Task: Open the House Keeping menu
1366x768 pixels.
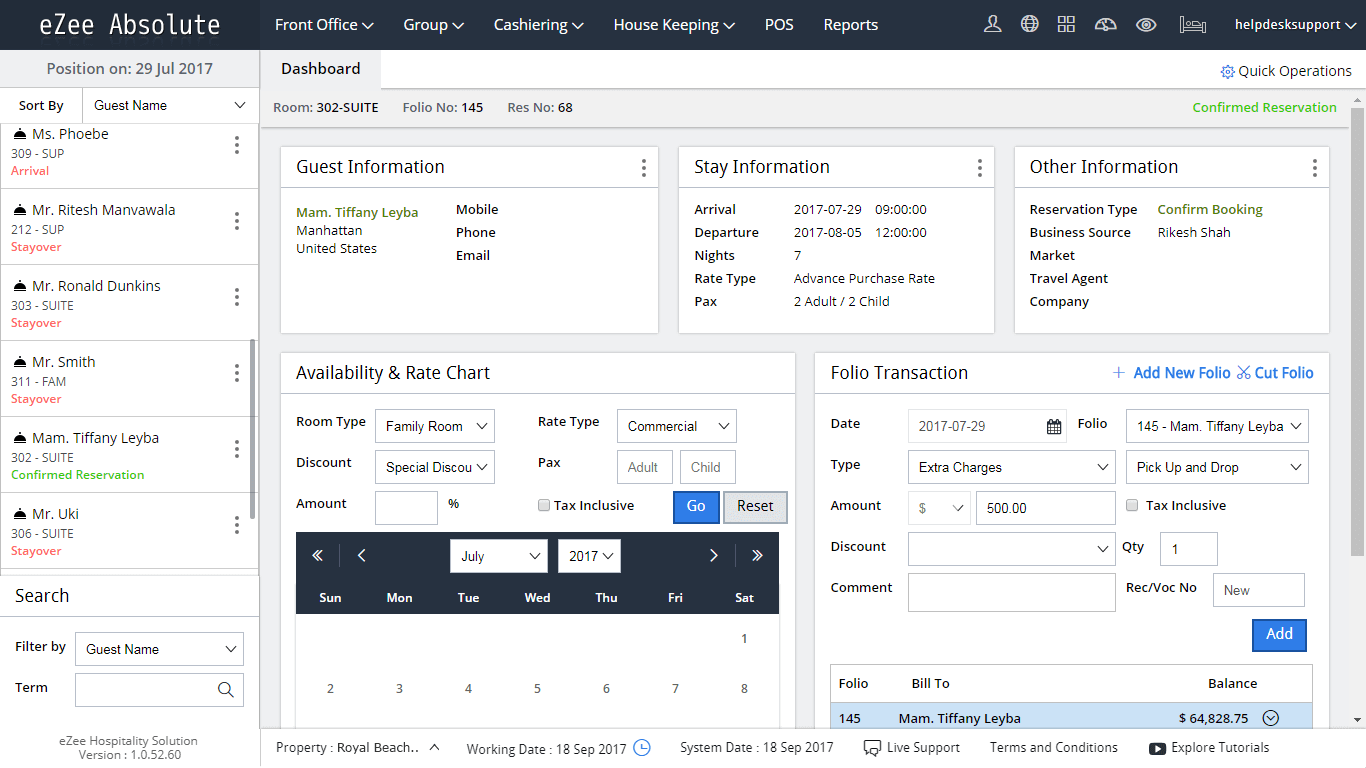Action: click(672, 24)
